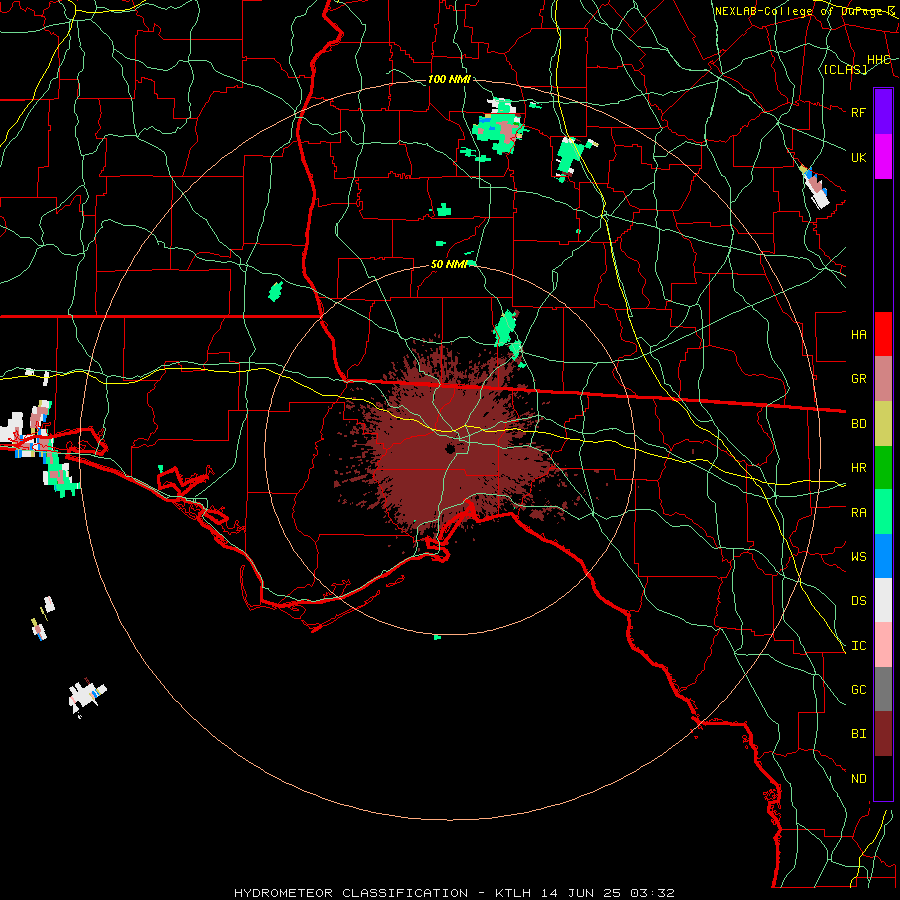Screen dimensions: 900x900
Task: Click the UK magenta legend color swatch
Action: (x=883, y=157)
